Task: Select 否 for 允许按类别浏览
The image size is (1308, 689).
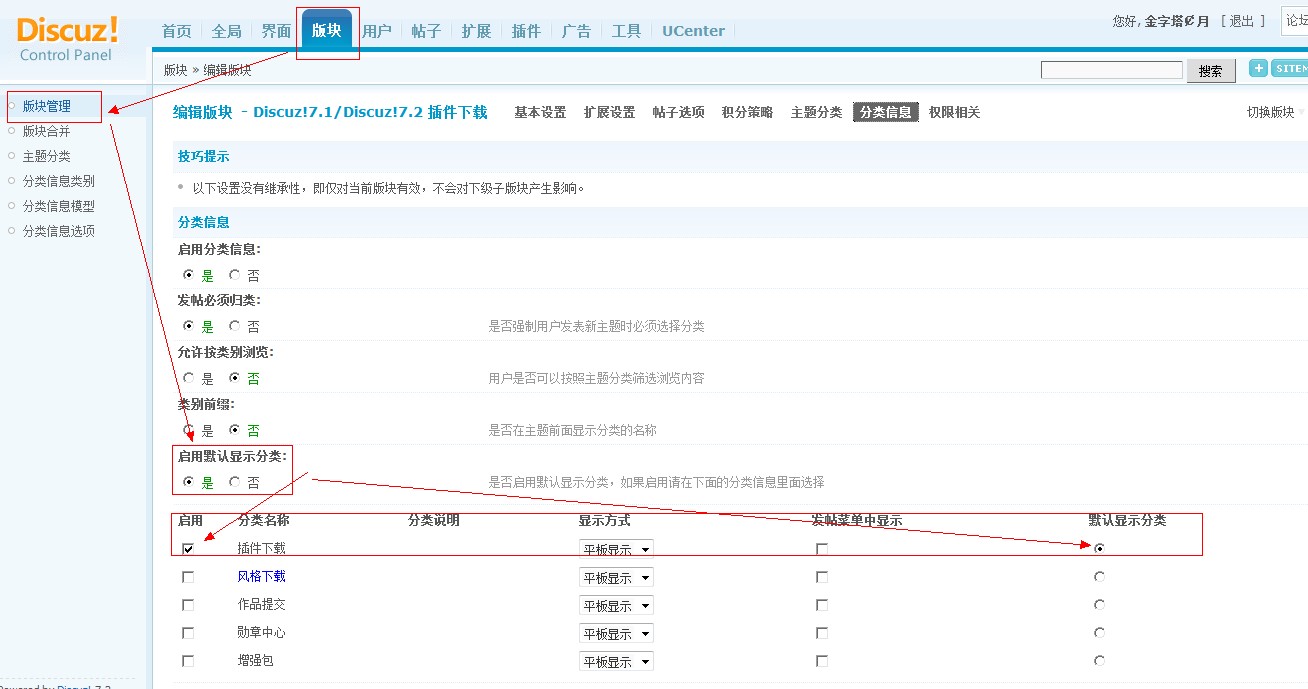Action: 235,378
